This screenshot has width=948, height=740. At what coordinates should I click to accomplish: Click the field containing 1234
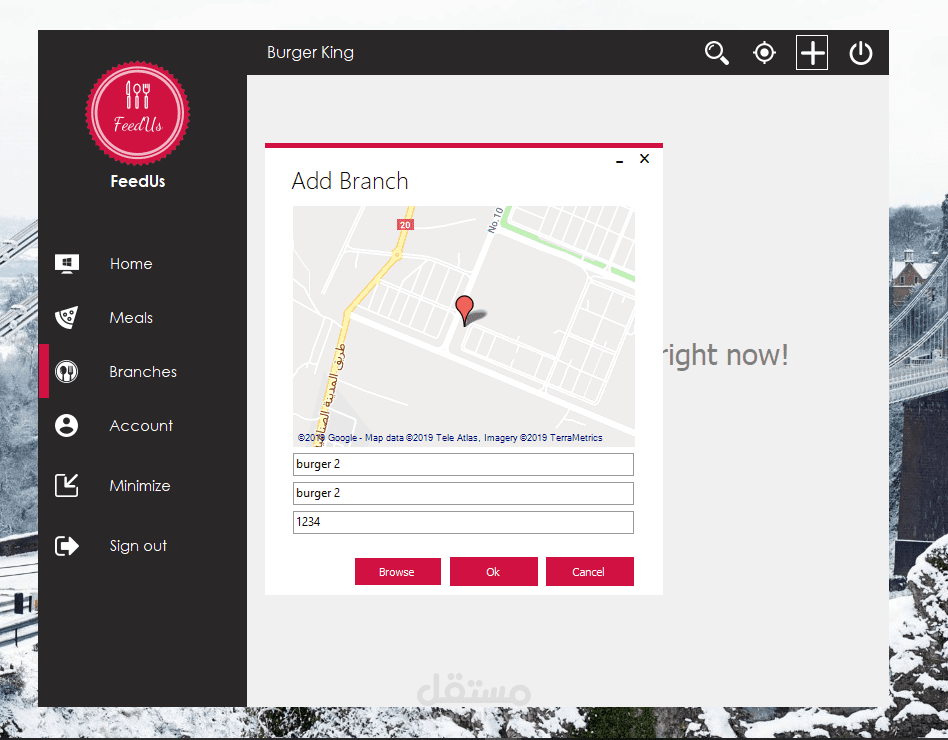[x=463, y=522]
